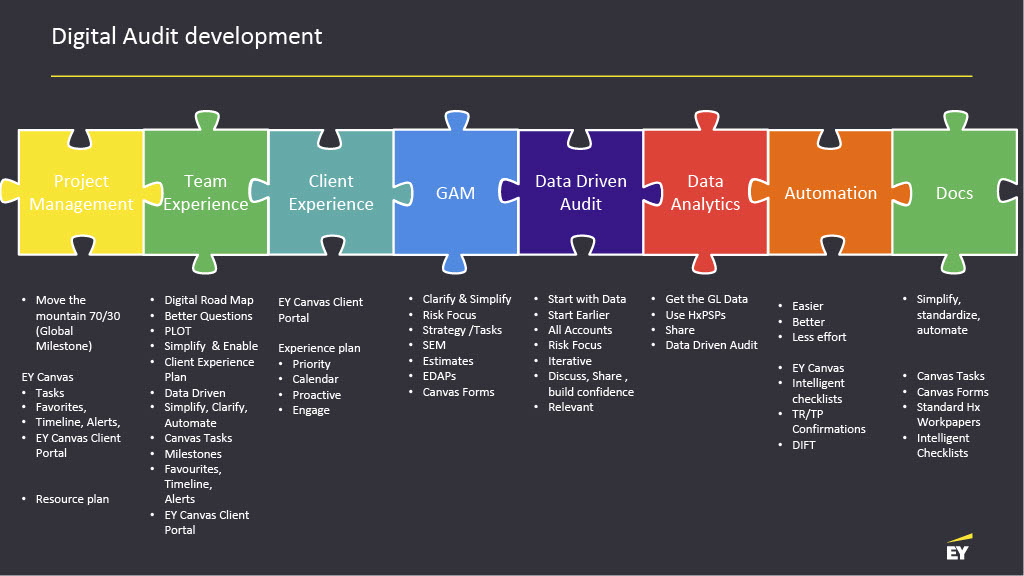Select the green Team Experience puzzle piece
Image resolution: width=1024 pixels, height=576 pixels.
click(206, 192)
